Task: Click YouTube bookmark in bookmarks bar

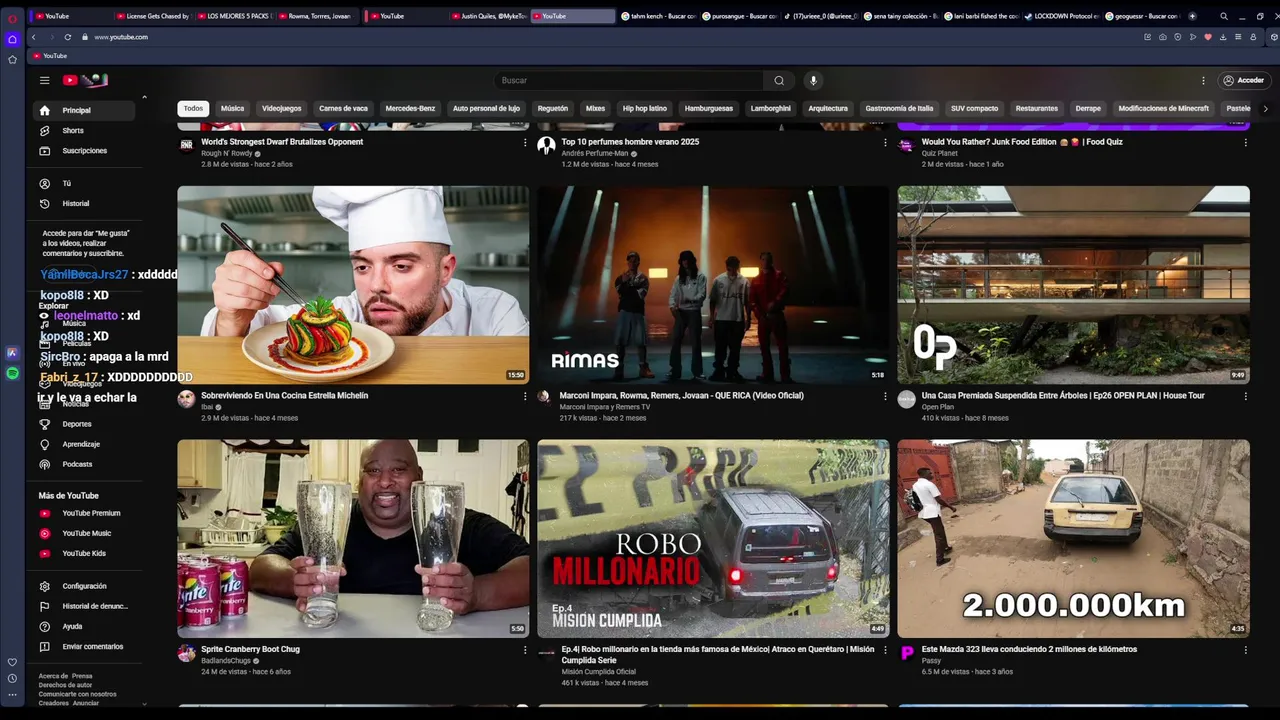Action: [x=50, y=56]
